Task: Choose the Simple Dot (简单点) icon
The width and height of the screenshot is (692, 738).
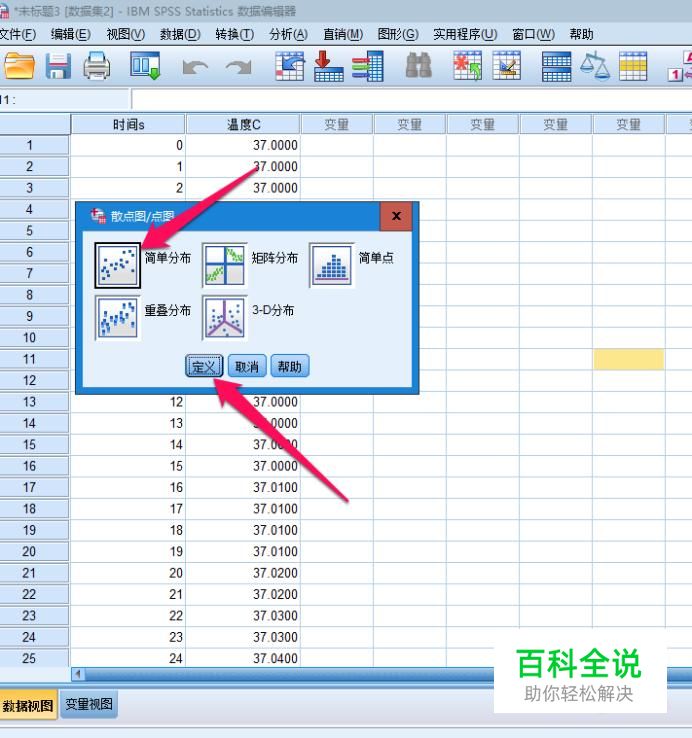Action: pyautogui.click(x=332, y=265)
